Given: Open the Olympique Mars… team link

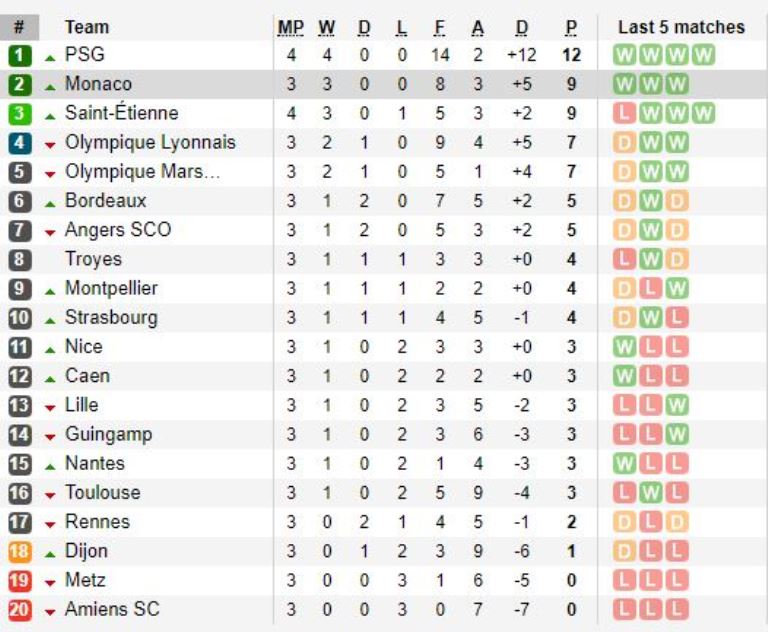Looking at the screenshot, I should click(143, 171).
